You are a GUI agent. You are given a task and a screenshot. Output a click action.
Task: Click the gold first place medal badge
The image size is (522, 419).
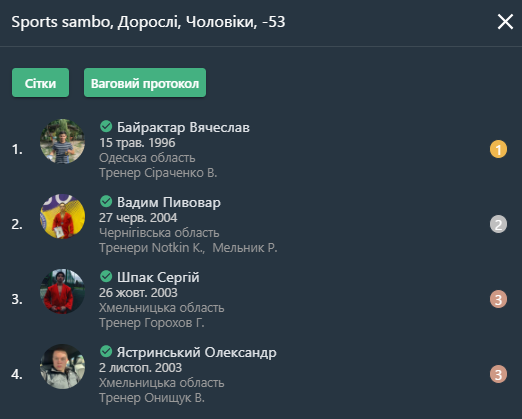point(498,149)
